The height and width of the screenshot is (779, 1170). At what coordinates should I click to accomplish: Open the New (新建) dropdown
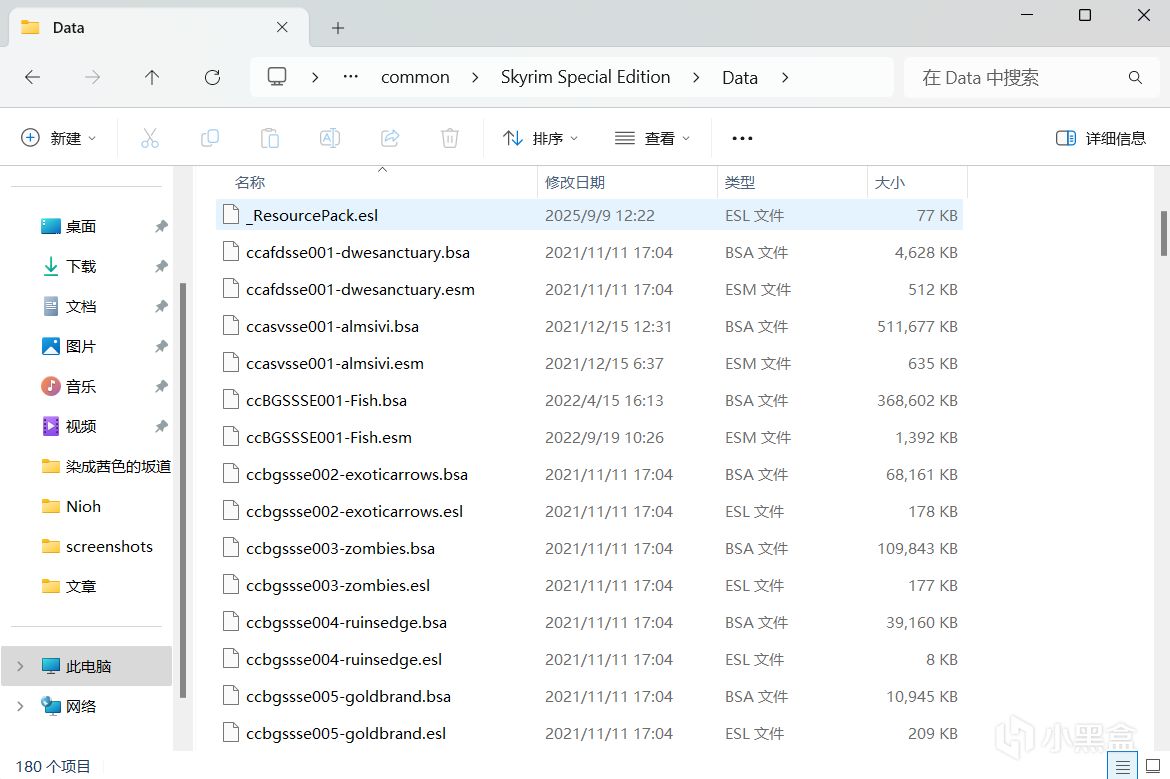pyautogui.click(x=59, y=138)
